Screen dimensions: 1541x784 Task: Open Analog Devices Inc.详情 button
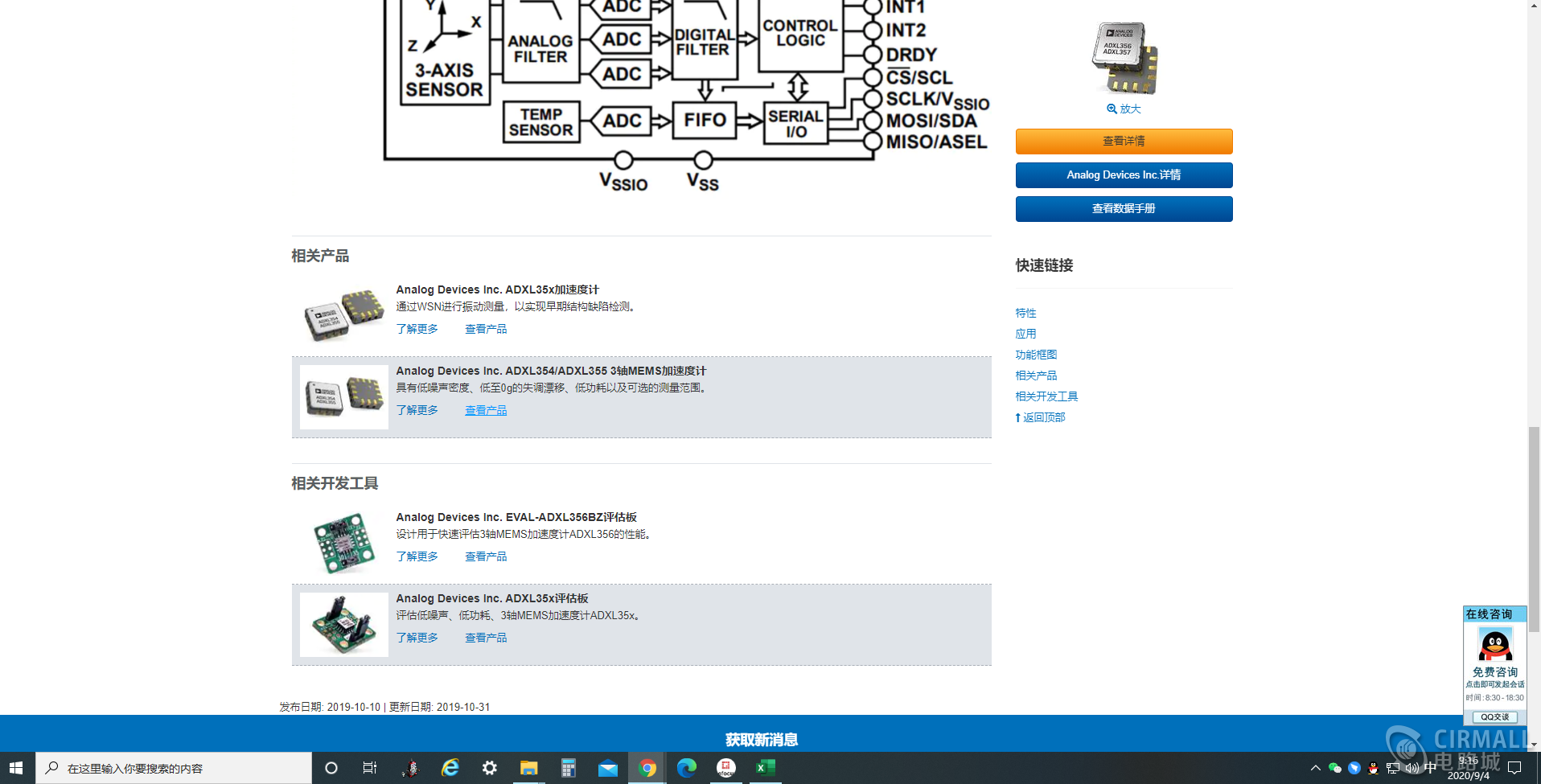point(1124,175)
